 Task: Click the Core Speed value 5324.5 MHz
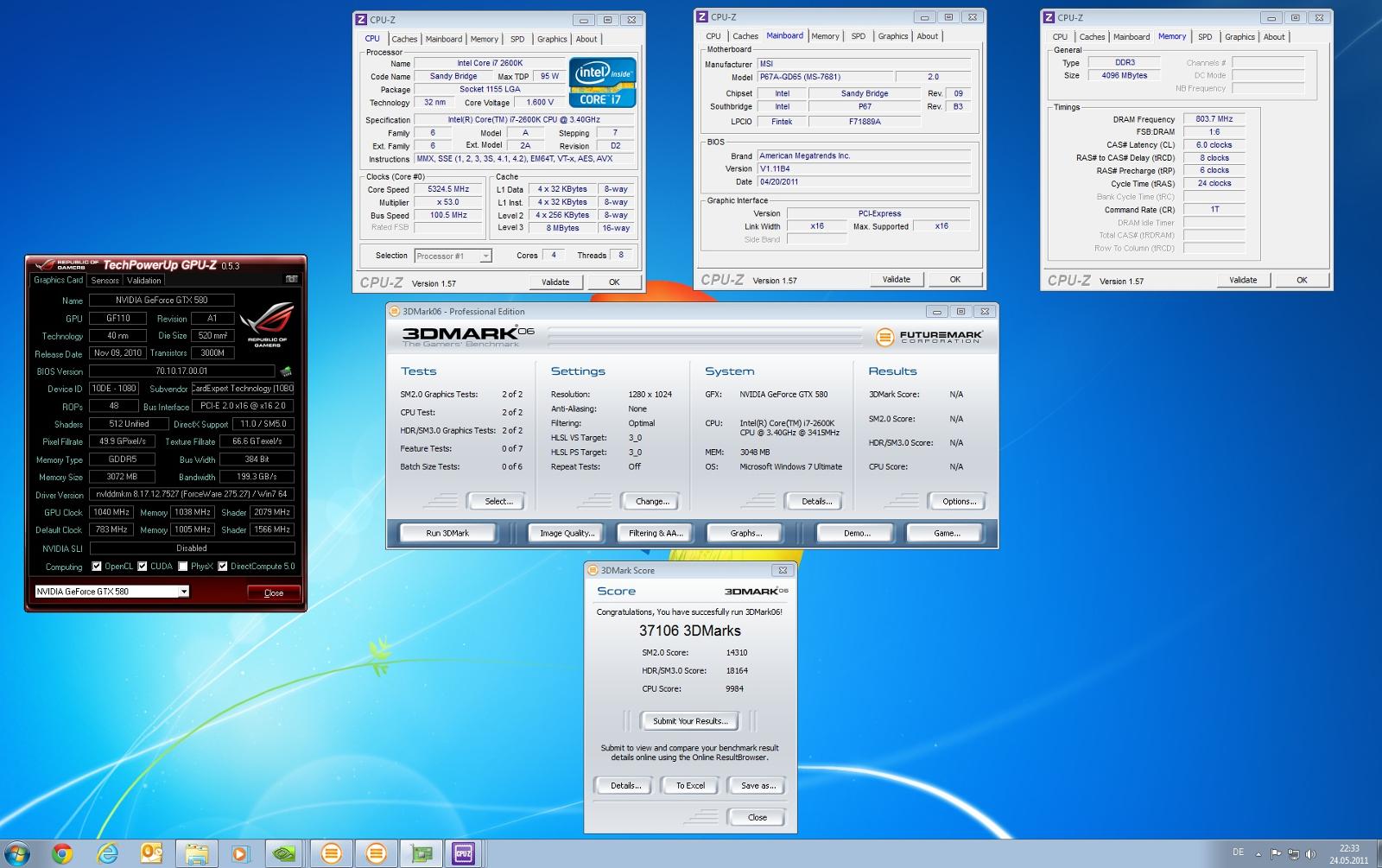coord(448,189)
